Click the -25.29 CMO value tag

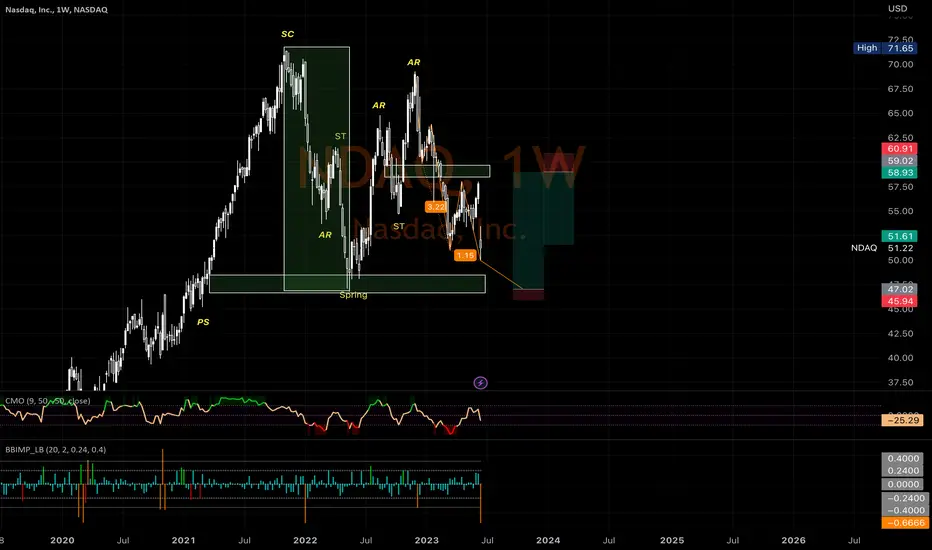coord(903,420)
